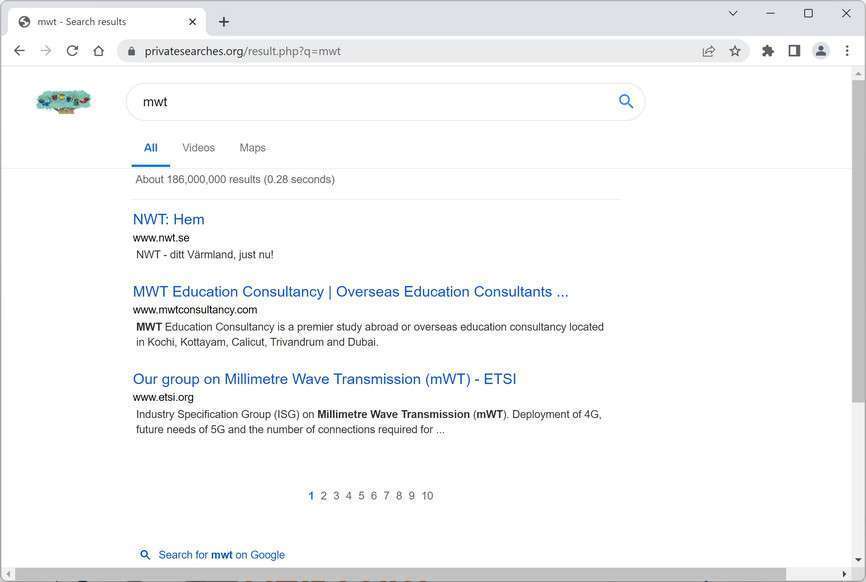
Task: Minimize the browser window
Action: coord(770,13)
